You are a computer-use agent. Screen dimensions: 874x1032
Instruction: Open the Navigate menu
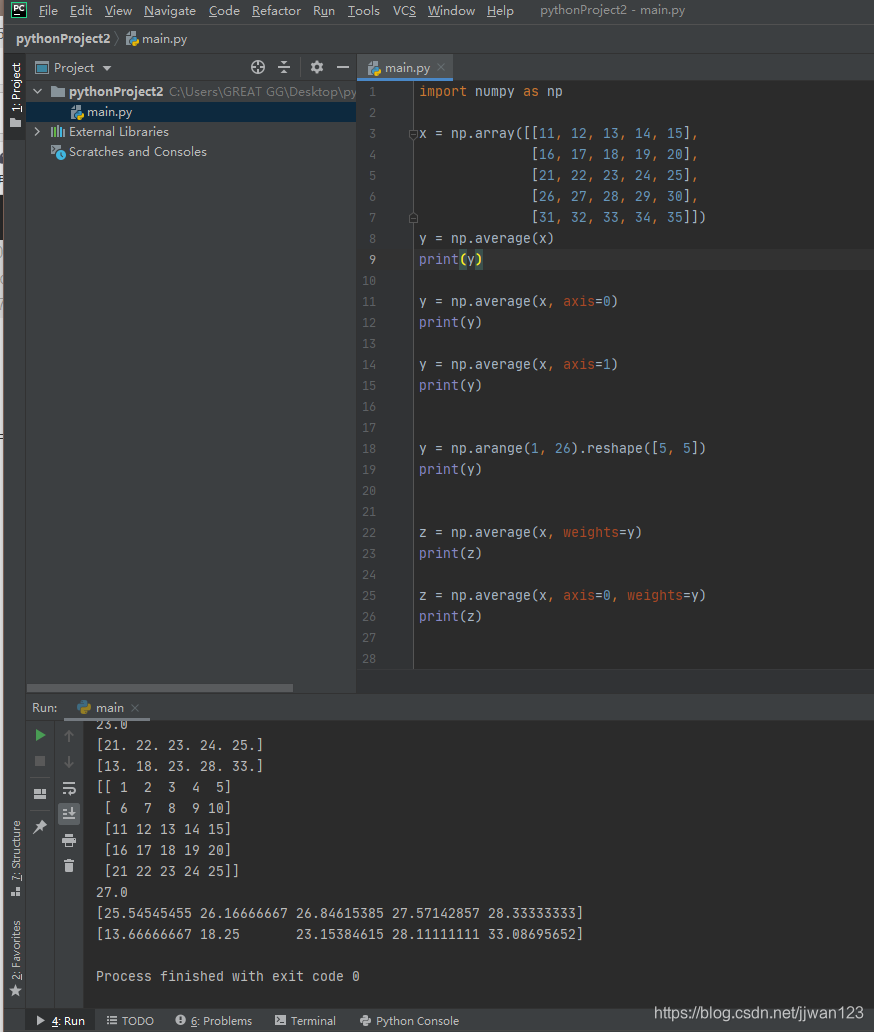coord(170,11)
